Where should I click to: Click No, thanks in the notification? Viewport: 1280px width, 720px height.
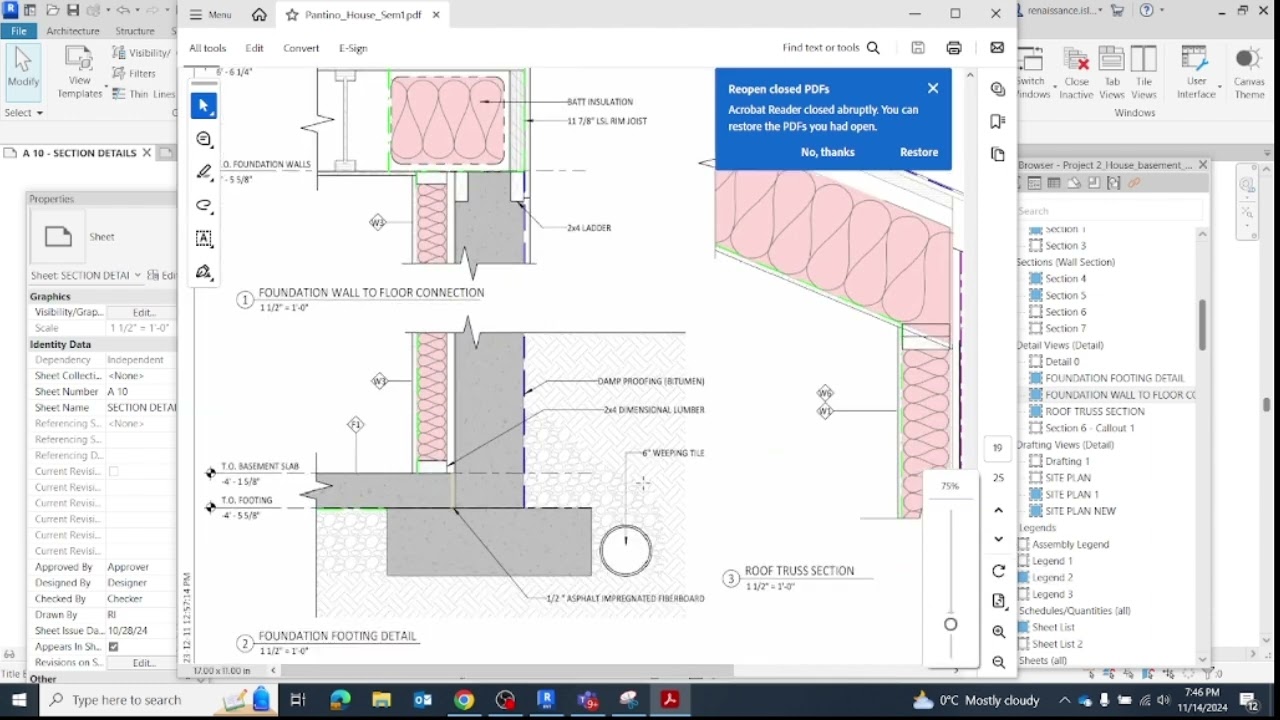[x=828, y=152]
